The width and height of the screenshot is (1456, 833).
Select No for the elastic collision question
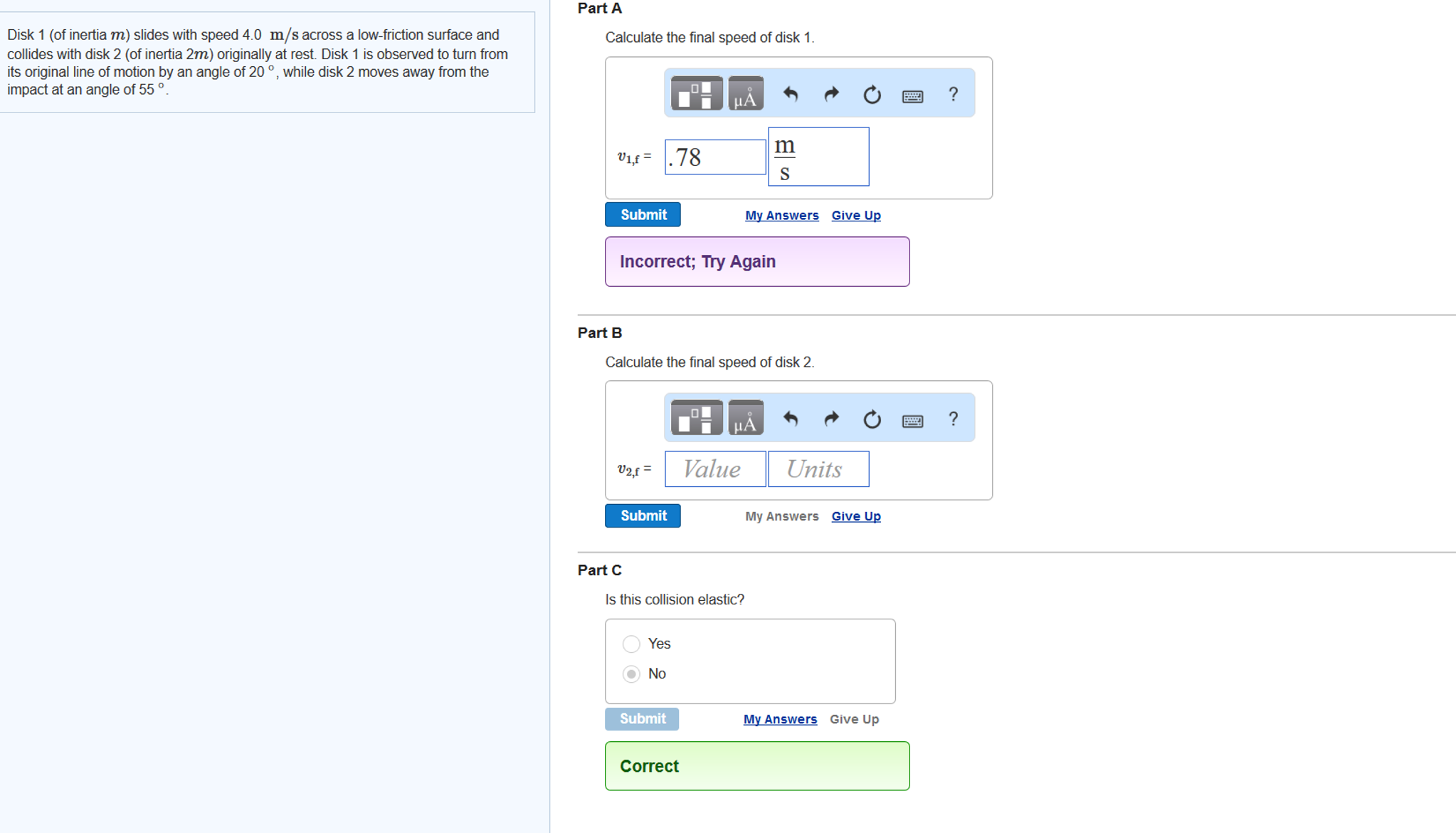click(631, 674)
